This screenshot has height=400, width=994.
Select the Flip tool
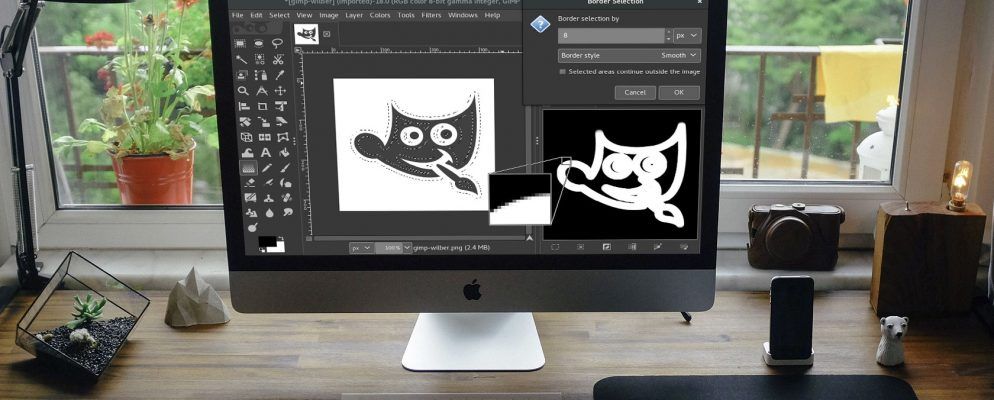(x=264, y=138)
